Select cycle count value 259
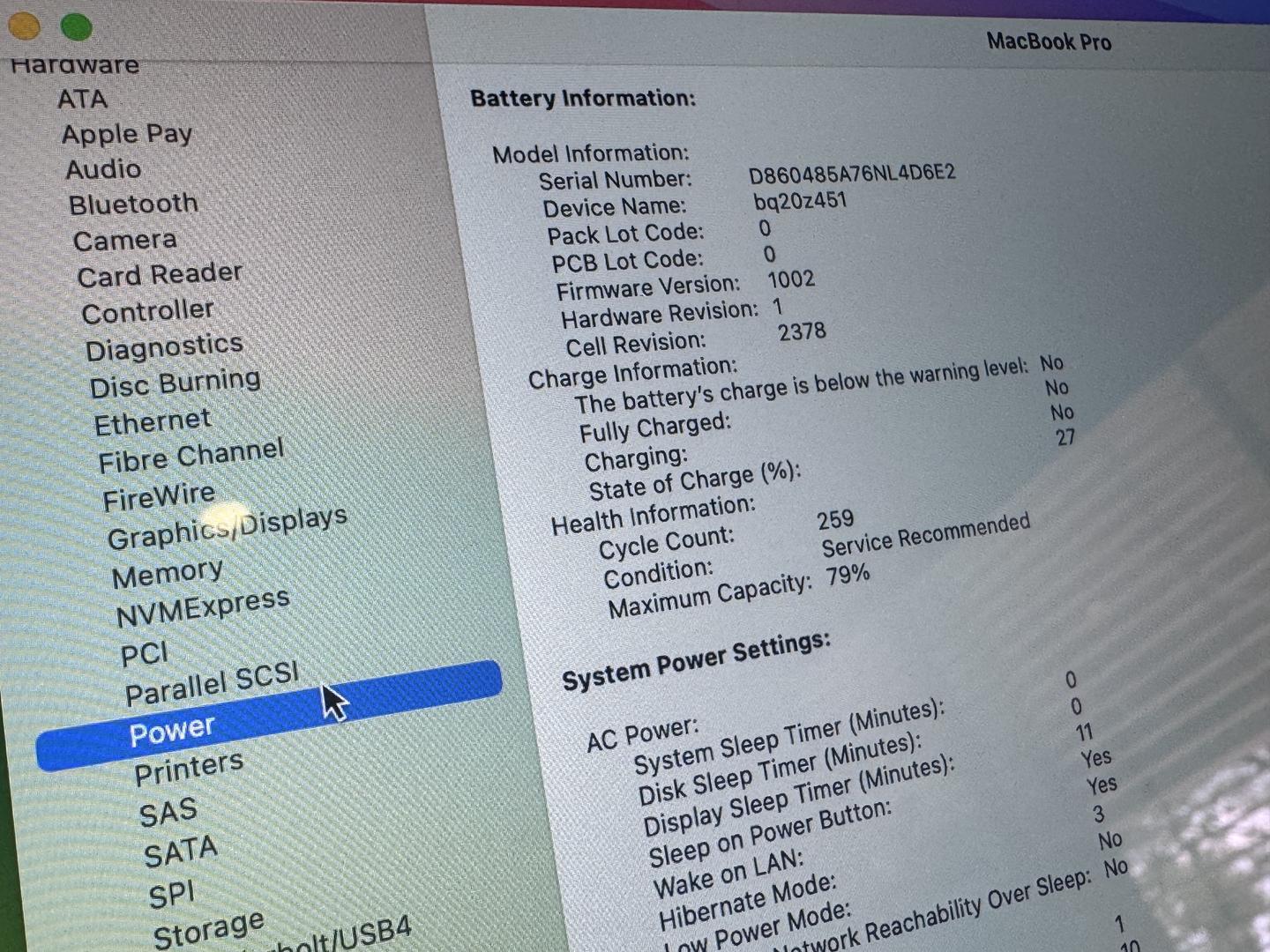The height and width of the screenshot is (952, 1270). point(835,519)
